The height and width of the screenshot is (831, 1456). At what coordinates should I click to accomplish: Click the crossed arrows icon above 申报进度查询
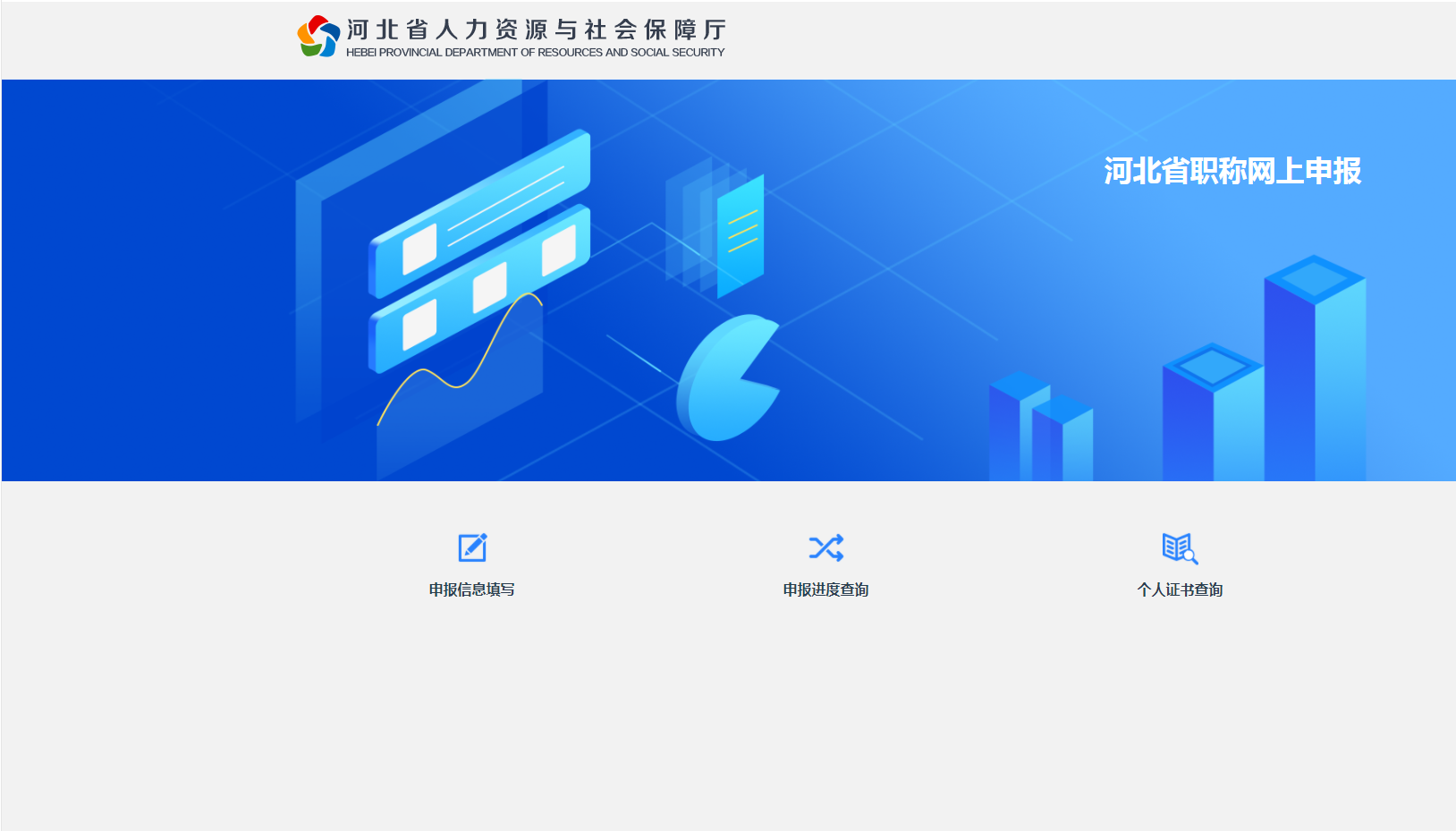point(825,547)
